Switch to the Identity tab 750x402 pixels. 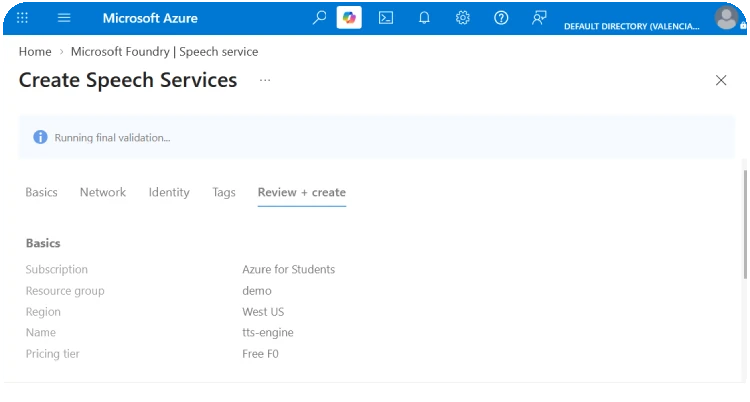click(x=169, y=192)
